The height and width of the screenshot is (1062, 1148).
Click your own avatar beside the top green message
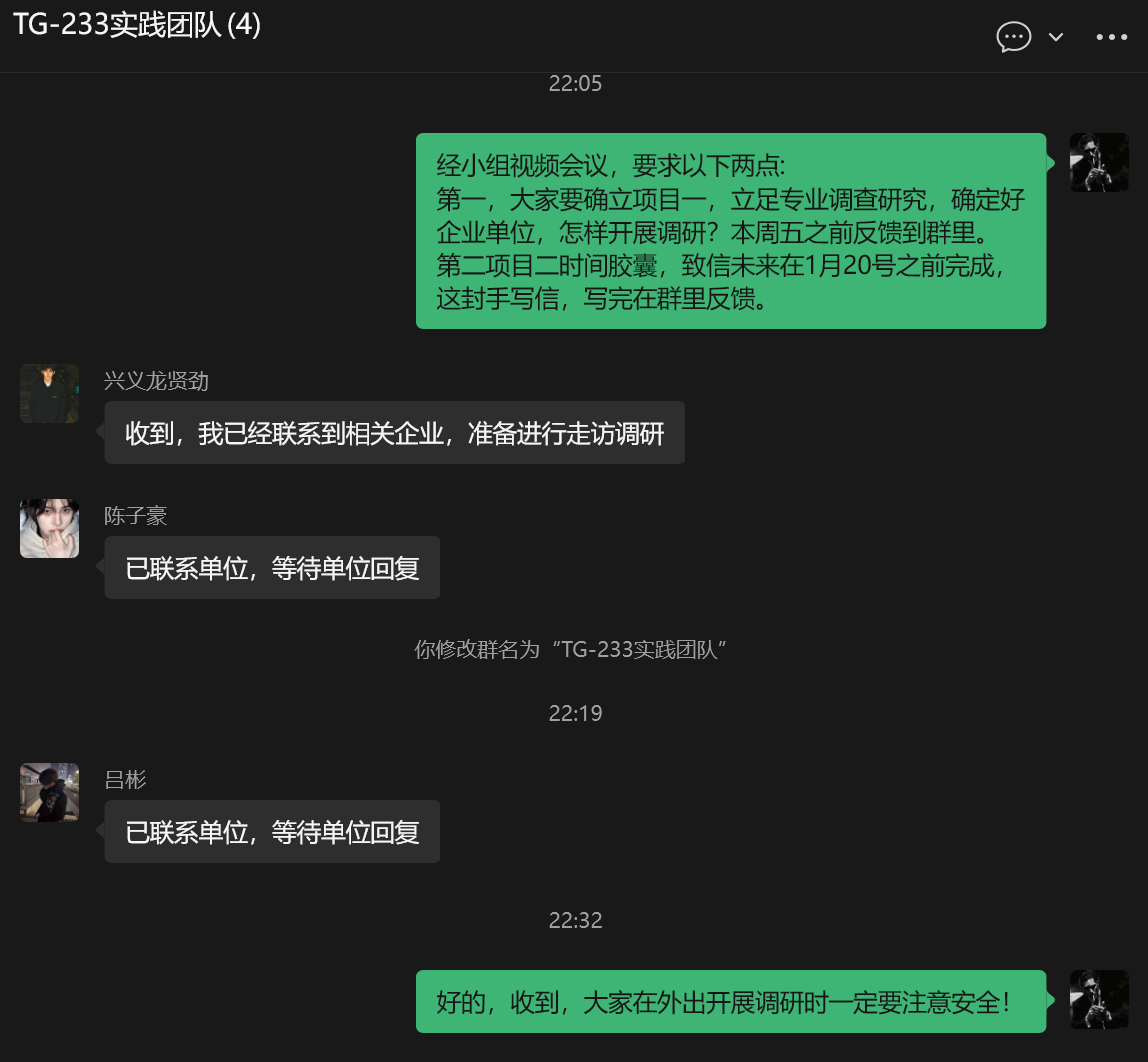[x=1099, y=162]
